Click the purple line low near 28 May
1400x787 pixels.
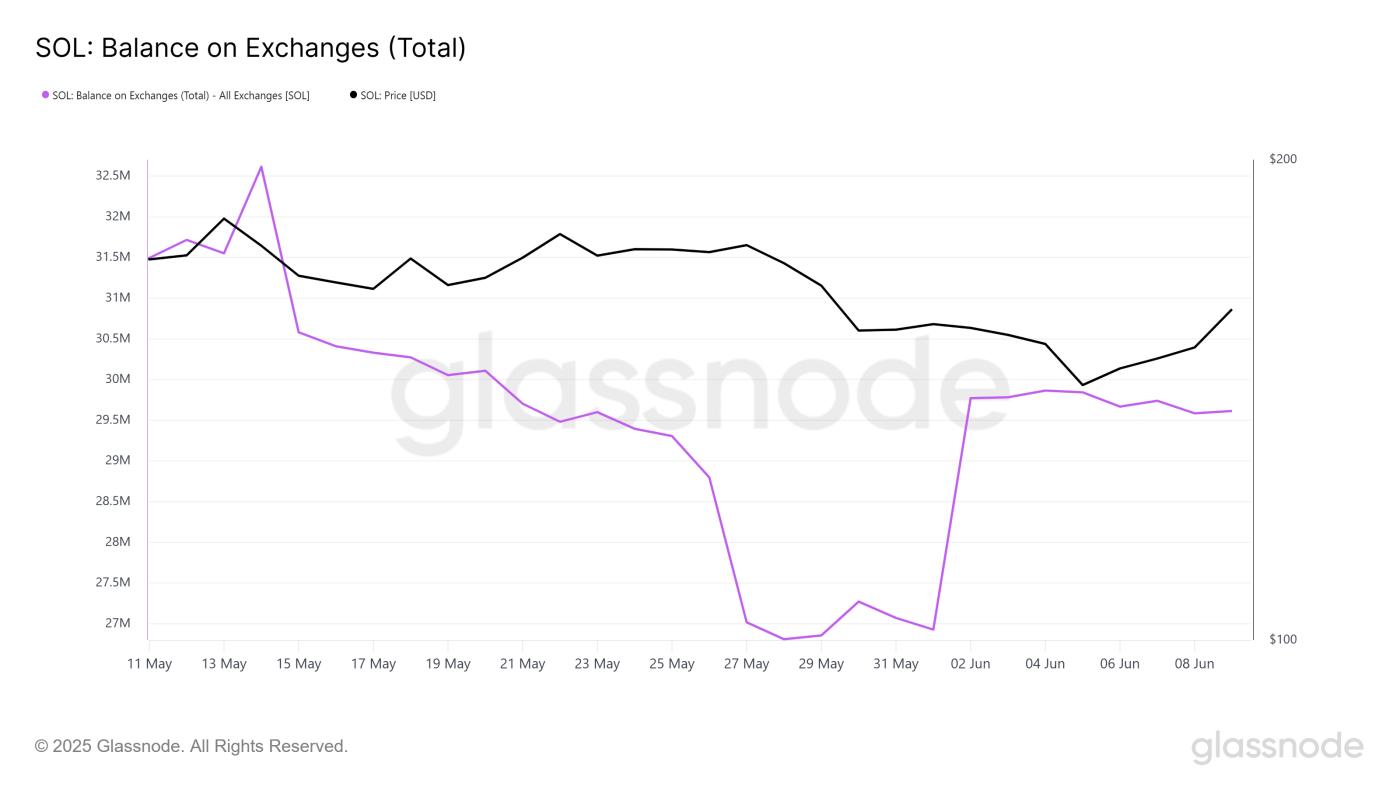[x=784, y=639]
